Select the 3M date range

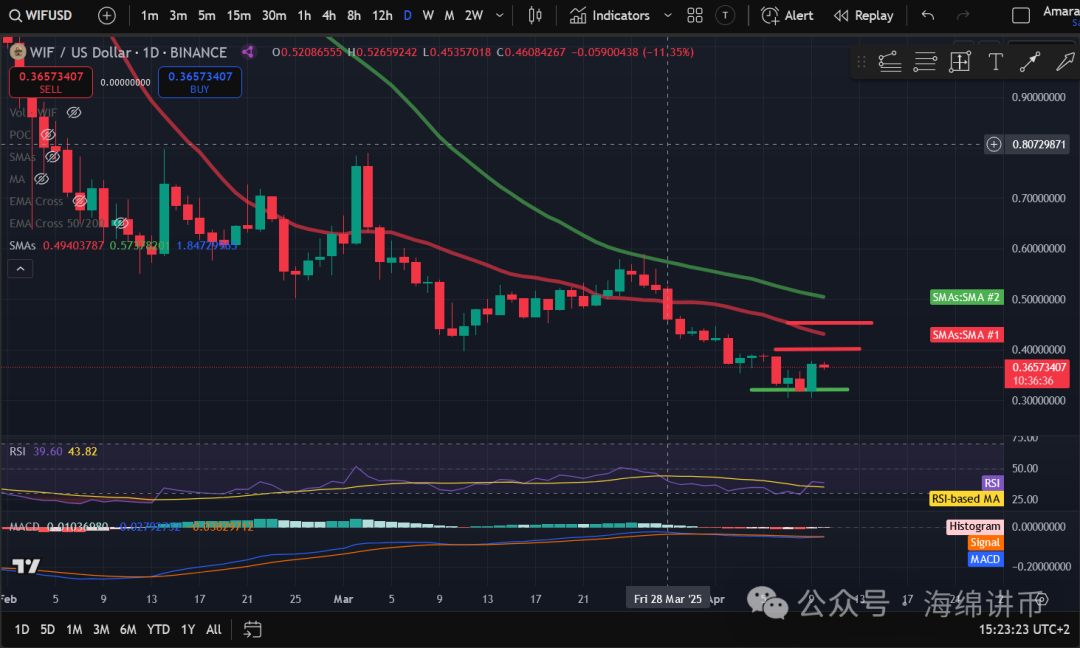pyautogui.click(x=101, y=629)
